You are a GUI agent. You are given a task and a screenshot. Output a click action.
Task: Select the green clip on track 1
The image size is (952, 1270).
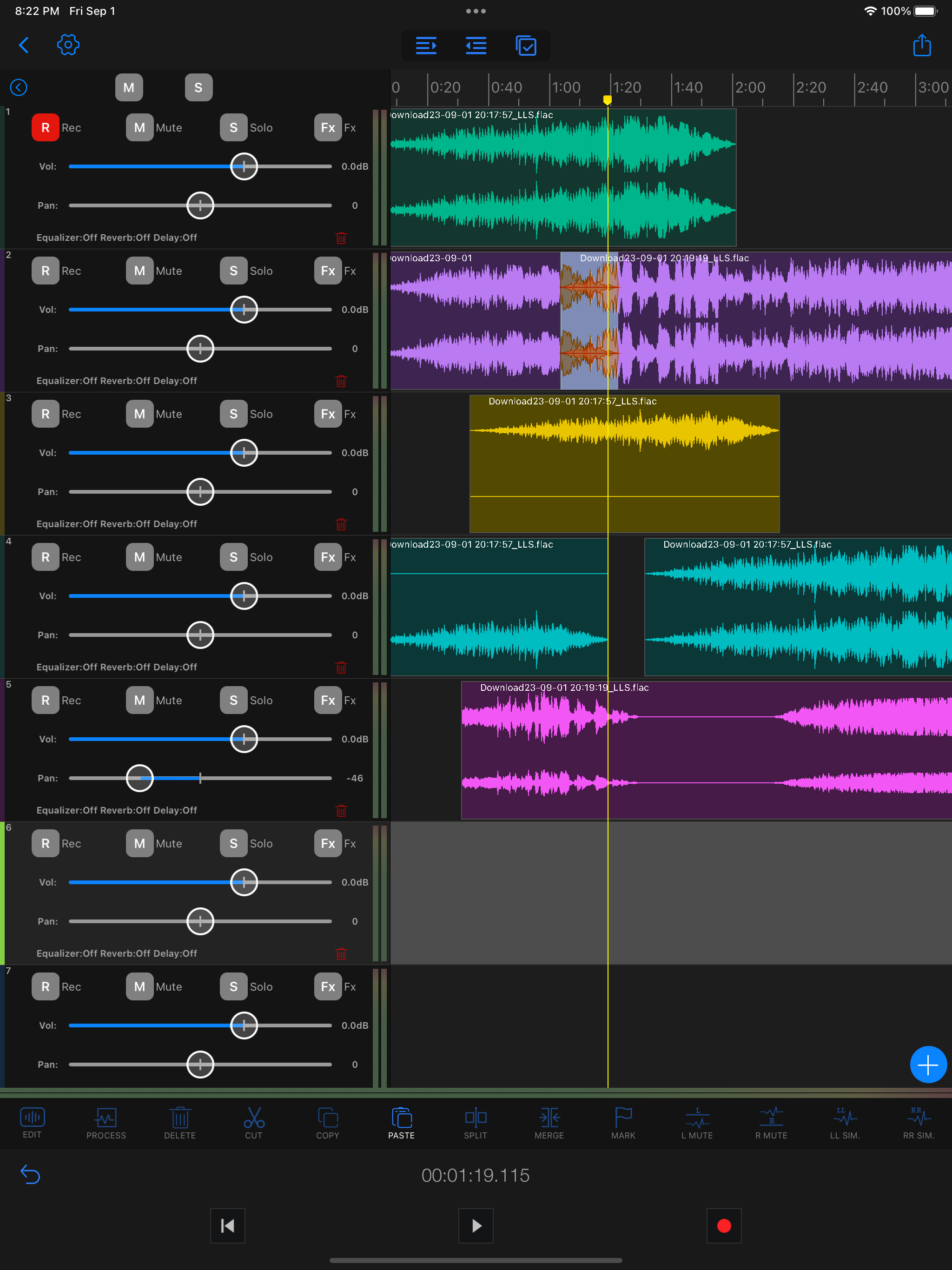(x=563, y=178)
